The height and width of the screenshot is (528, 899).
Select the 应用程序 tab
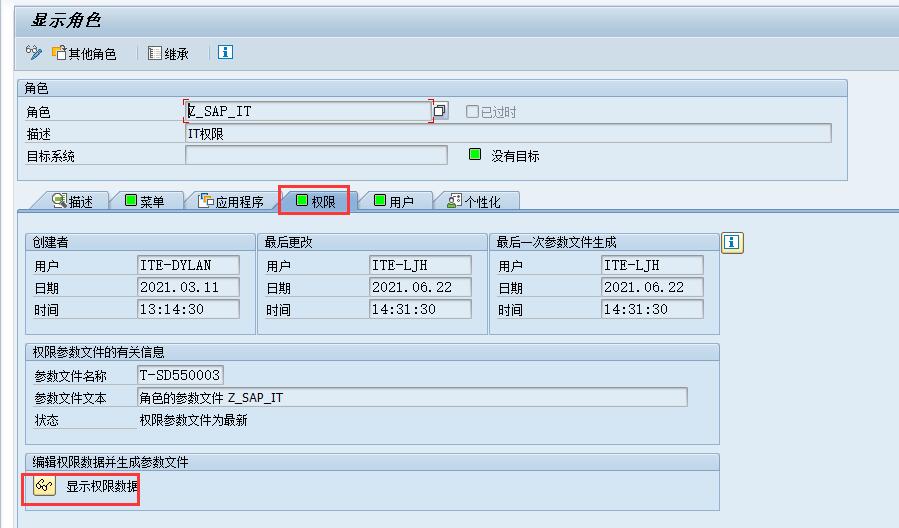coord(231,201)
